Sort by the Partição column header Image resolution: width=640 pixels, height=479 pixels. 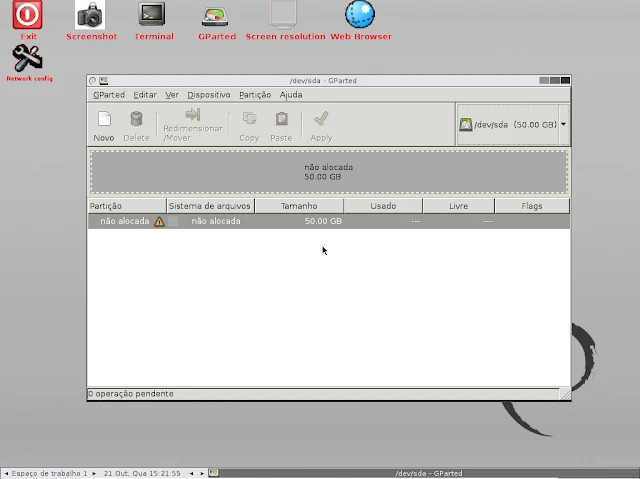[x=127, y=206]
